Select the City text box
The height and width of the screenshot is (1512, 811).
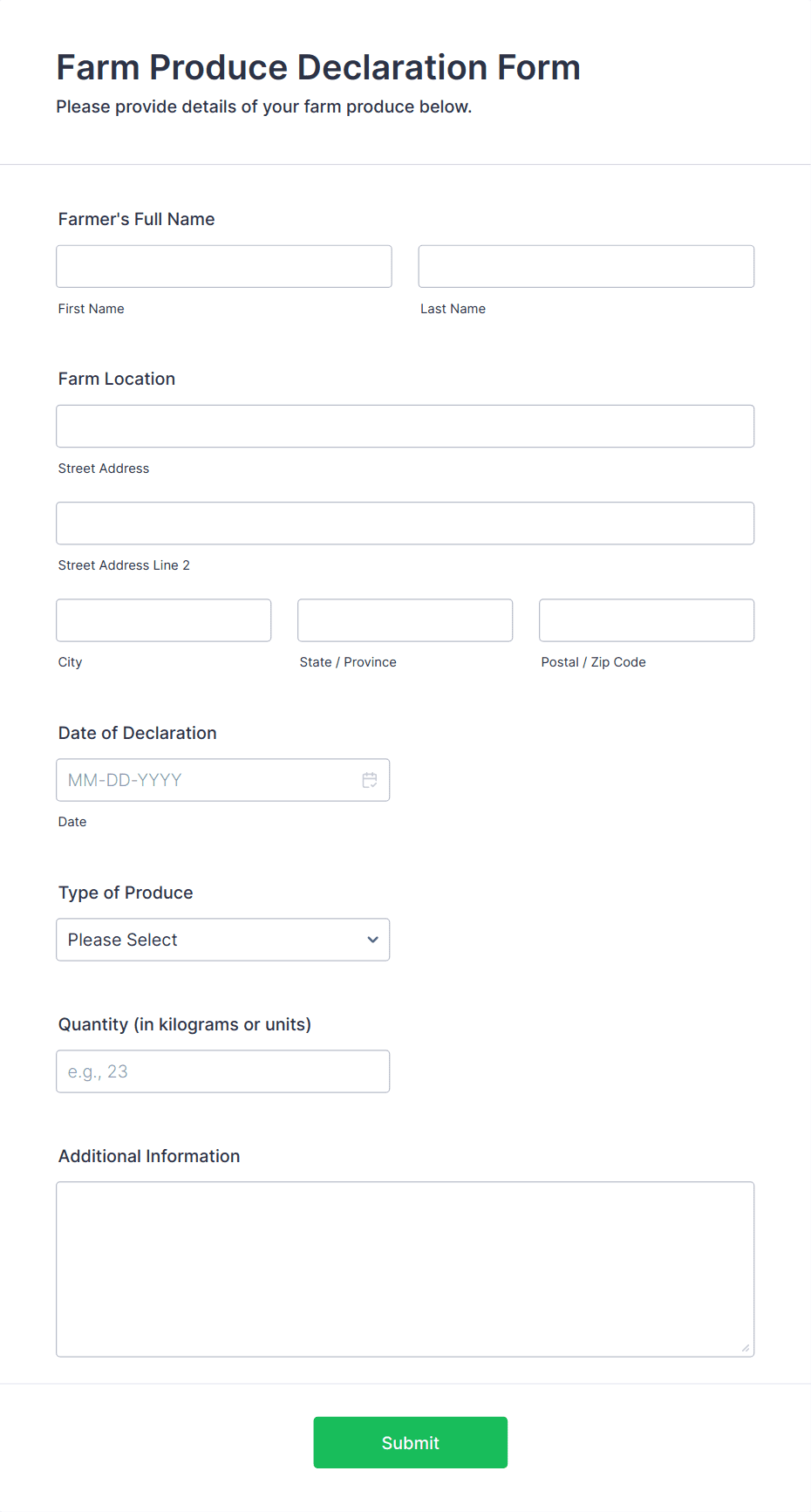coord(164,620)
